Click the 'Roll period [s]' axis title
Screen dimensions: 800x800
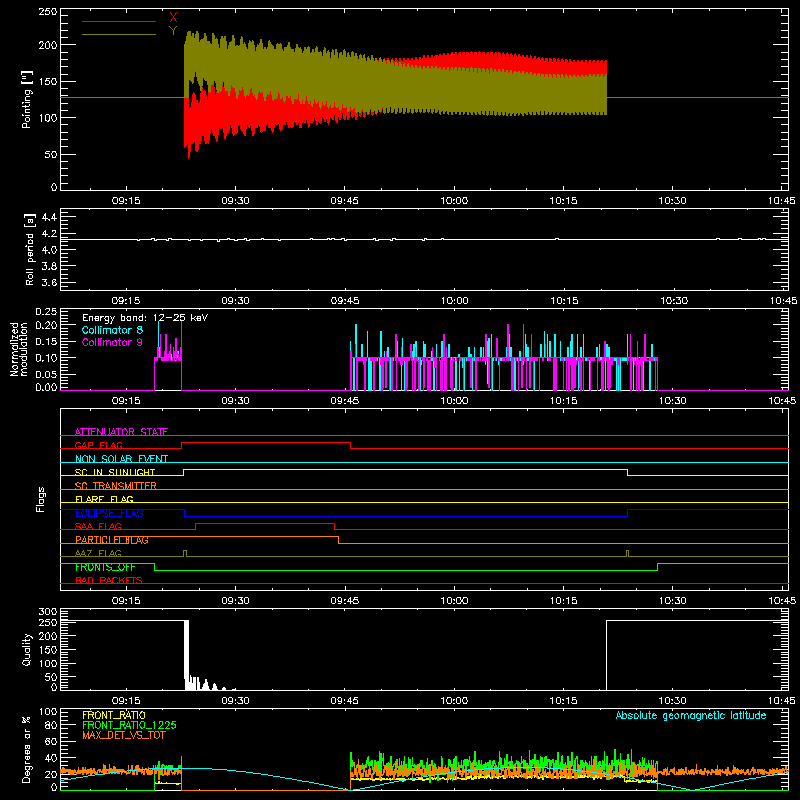[30, 249]
